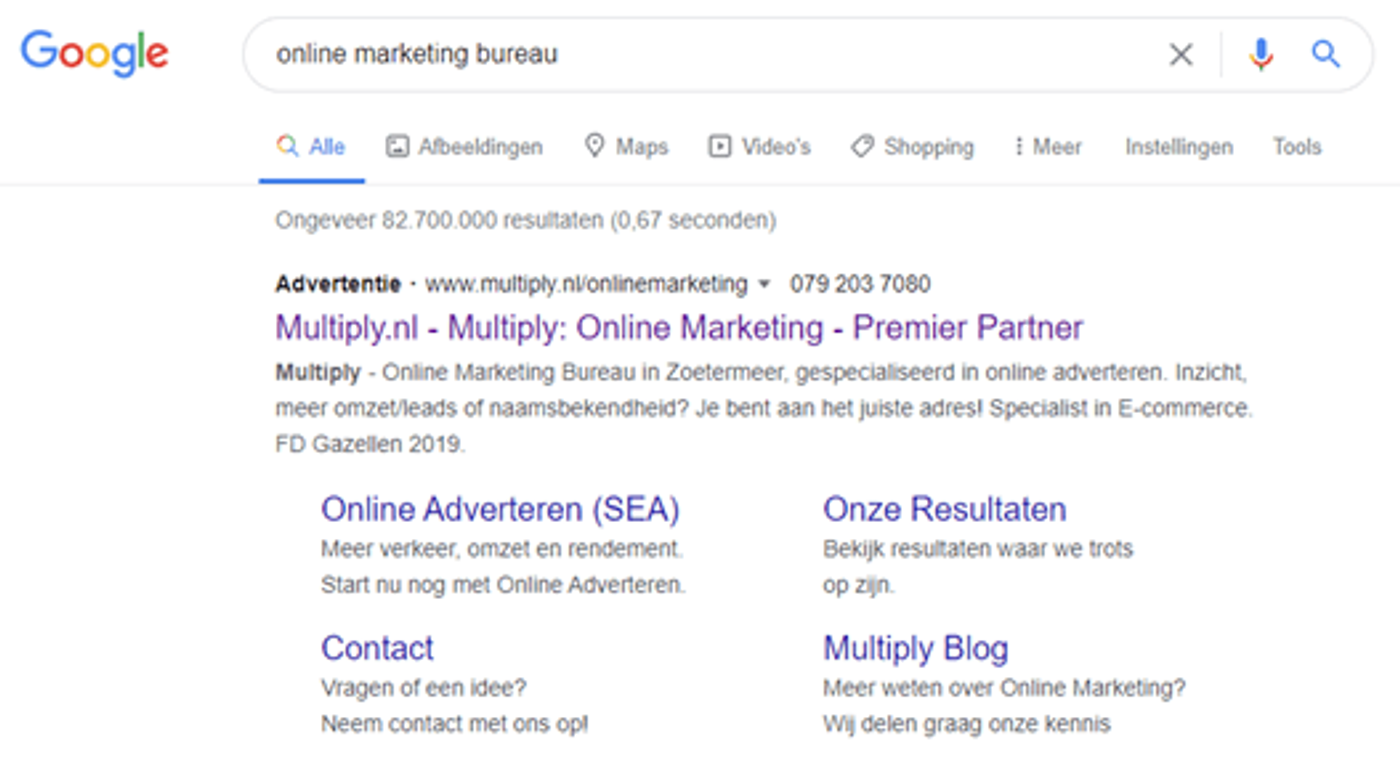
Task: Clear the search query with the X icon
Action: tap(1181, 55)
